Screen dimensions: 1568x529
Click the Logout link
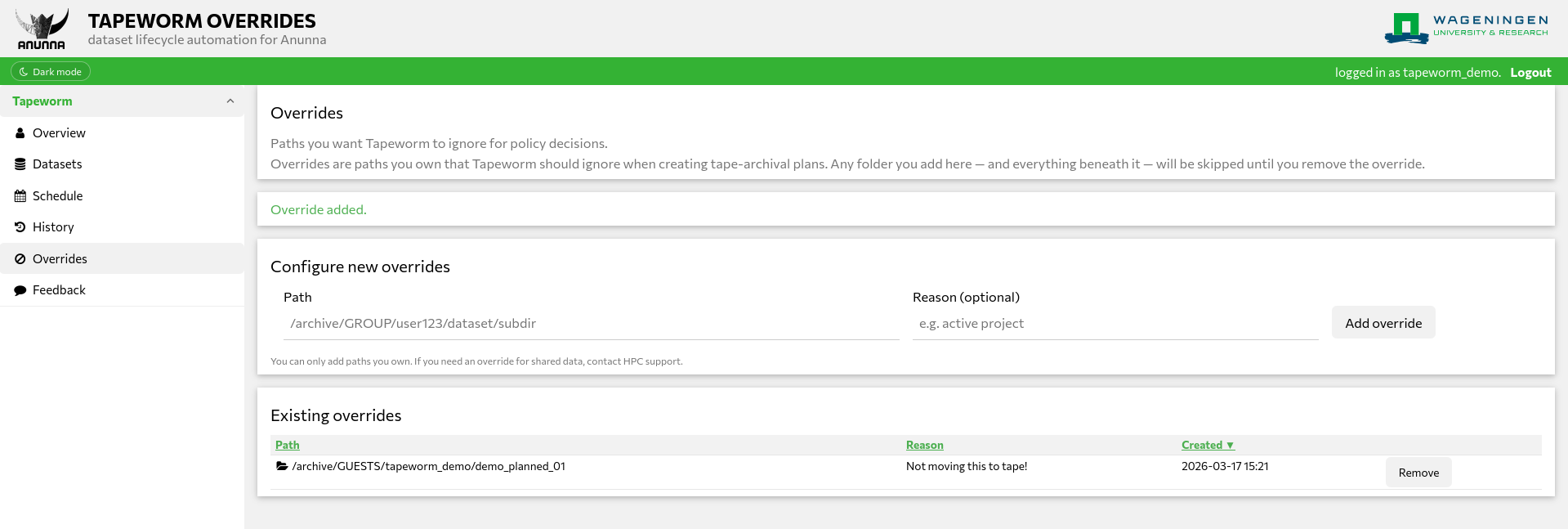[x=1530, y=72]
